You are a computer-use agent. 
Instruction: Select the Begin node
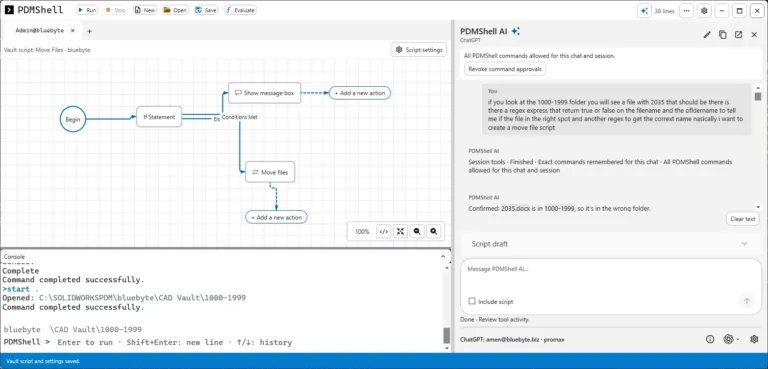[73, 119]
